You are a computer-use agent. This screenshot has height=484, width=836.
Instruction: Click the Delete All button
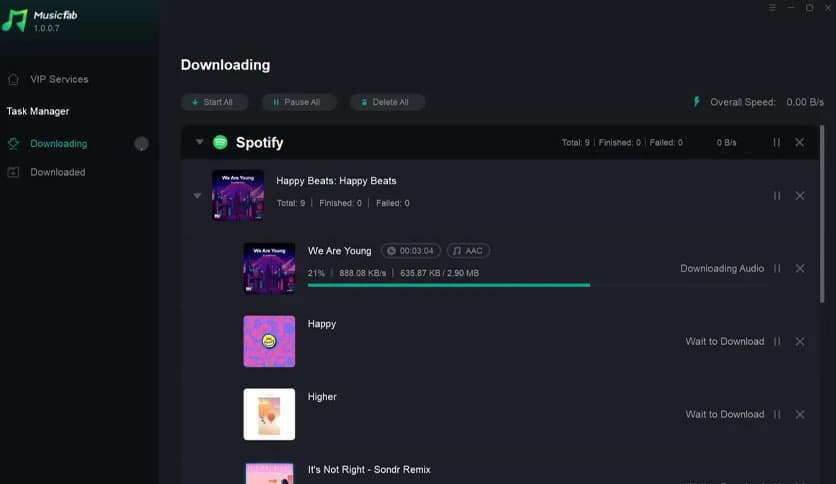tap(387, 102)
